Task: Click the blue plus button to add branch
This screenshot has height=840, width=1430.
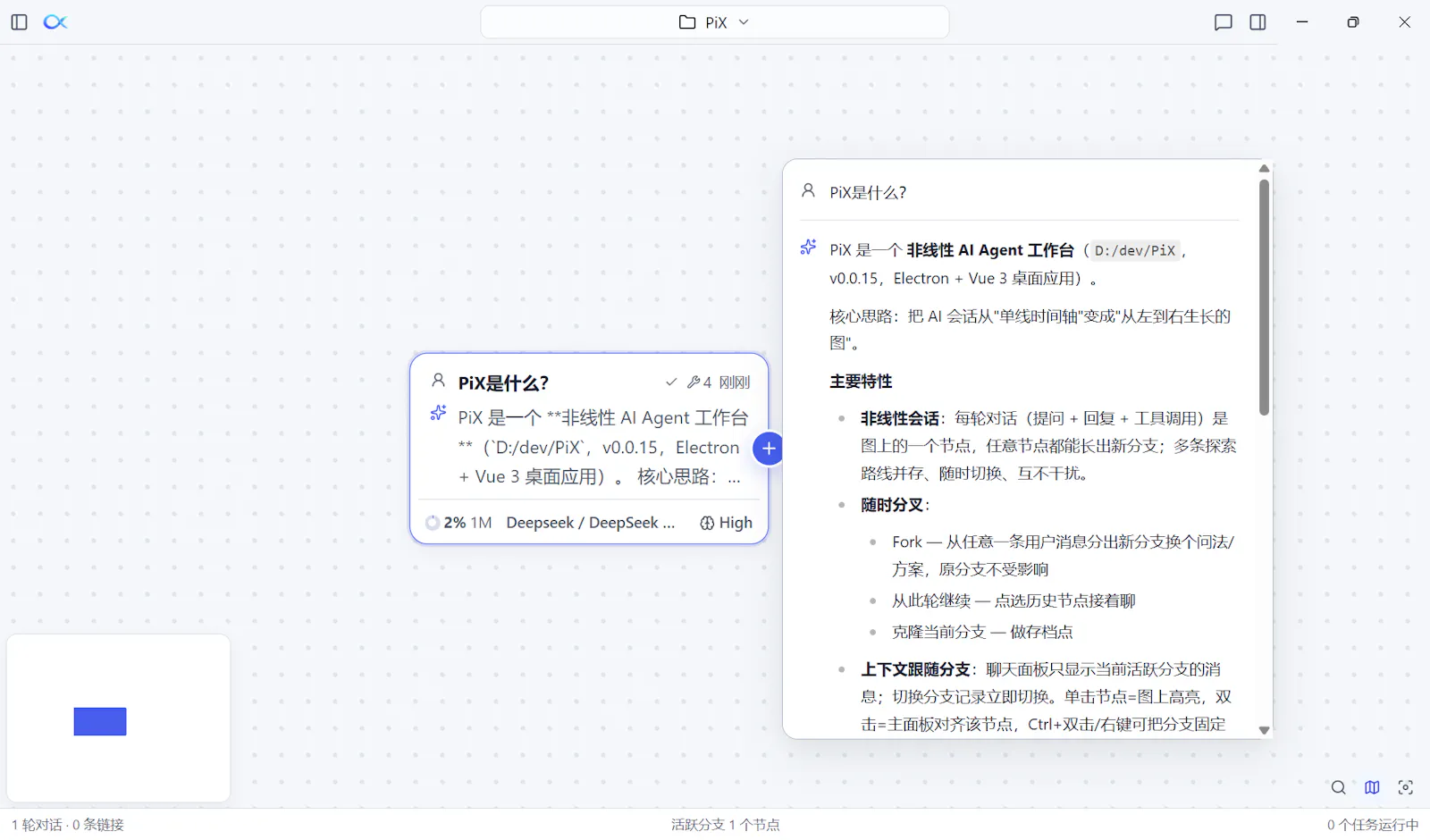Action: (x=769, y=449)
